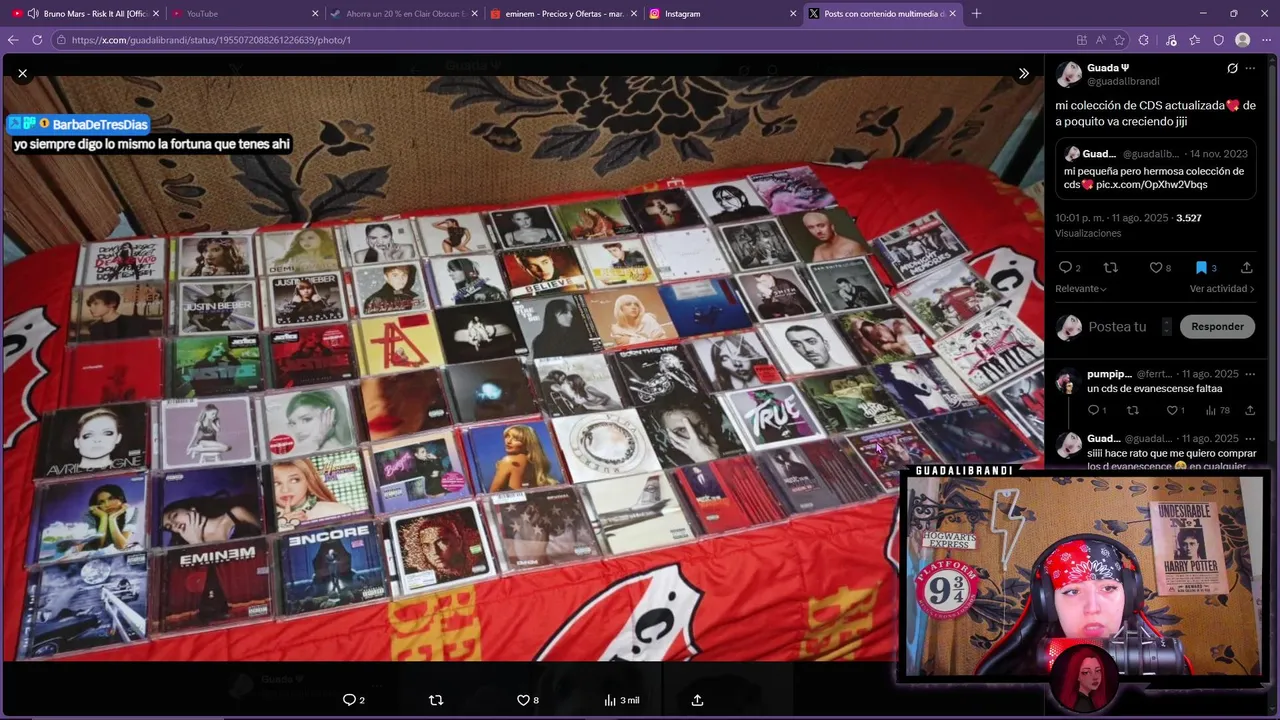1280x720 pixels.
Task: Expand the Relevante sort dropdown
Action: (1081, 289)
